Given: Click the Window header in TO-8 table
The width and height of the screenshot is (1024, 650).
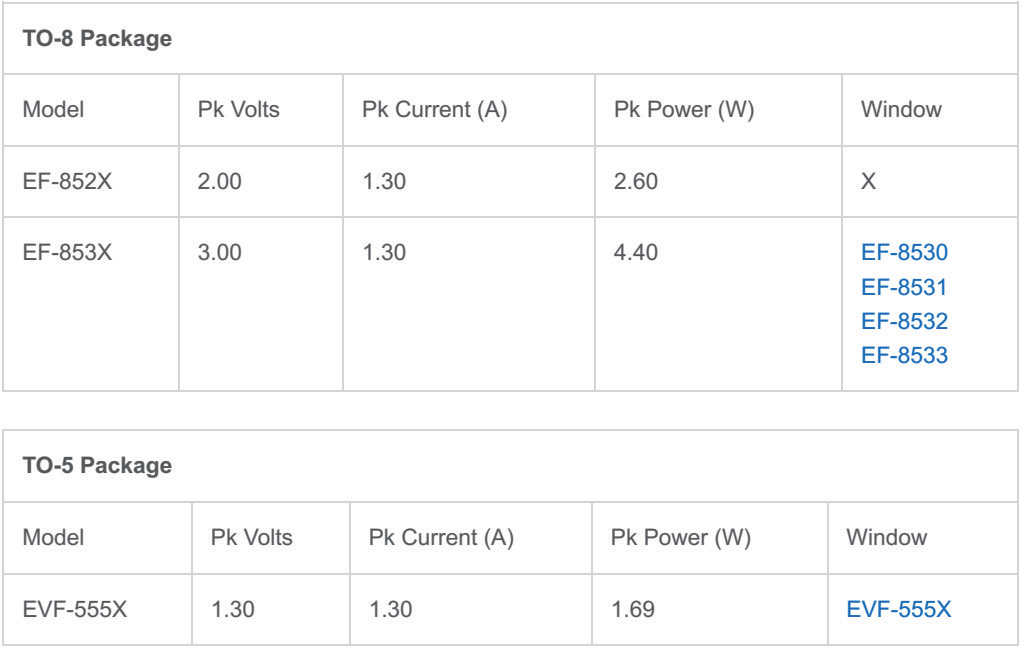Looking at the screenshot, I should tap(901, 110).
